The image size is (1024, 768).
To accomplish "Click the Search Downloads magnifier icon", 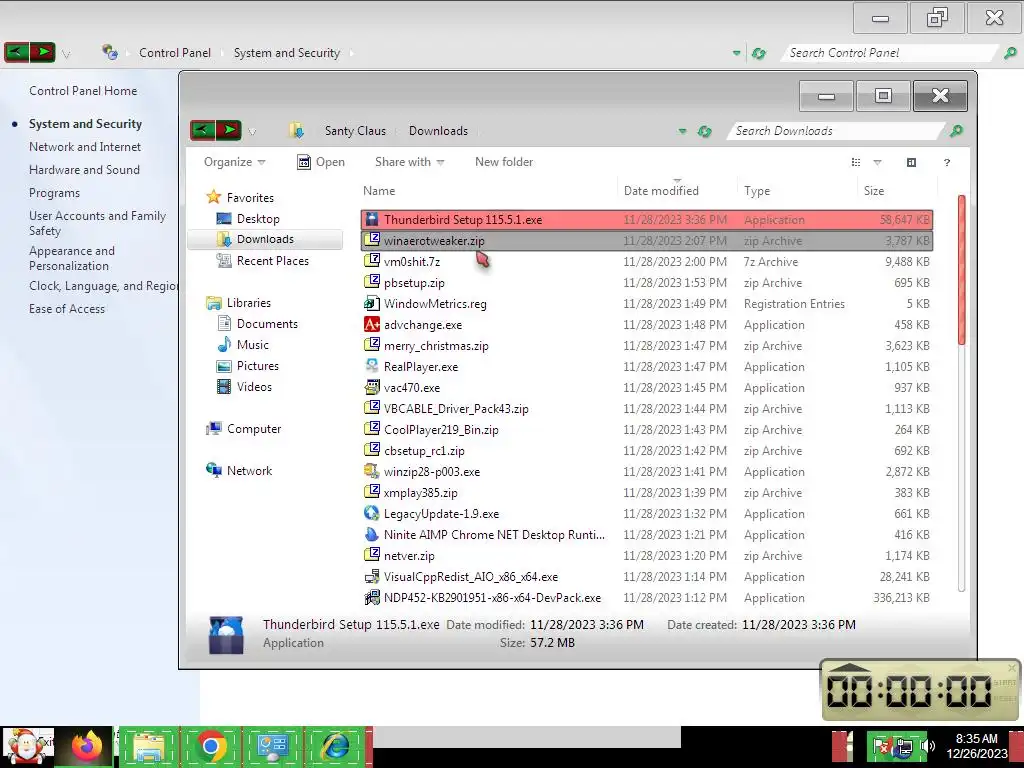I will click(x=956, y=131).
